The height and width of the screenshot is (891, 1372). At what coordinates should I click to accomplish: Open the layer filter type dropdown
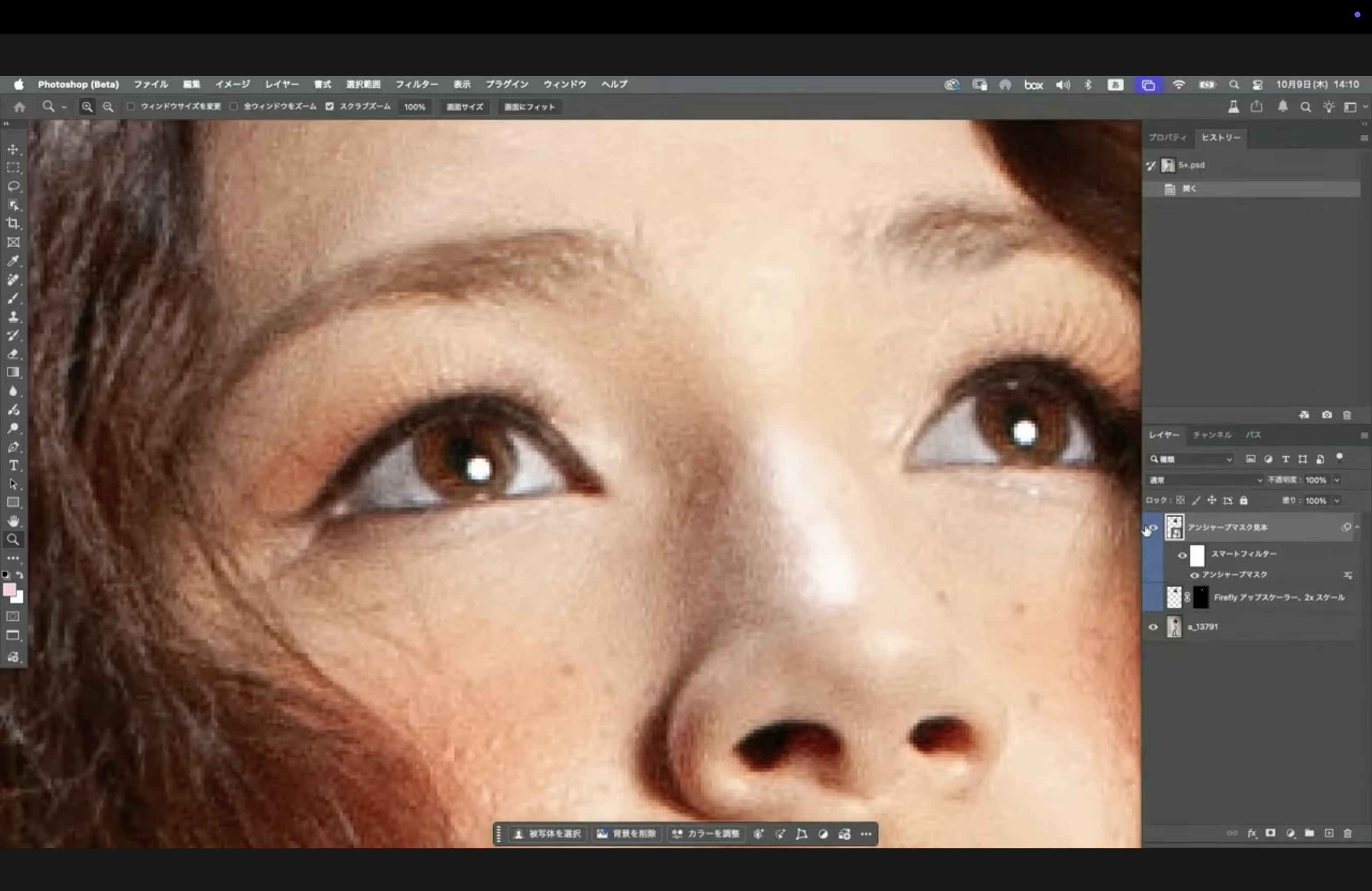[1191, 459]
